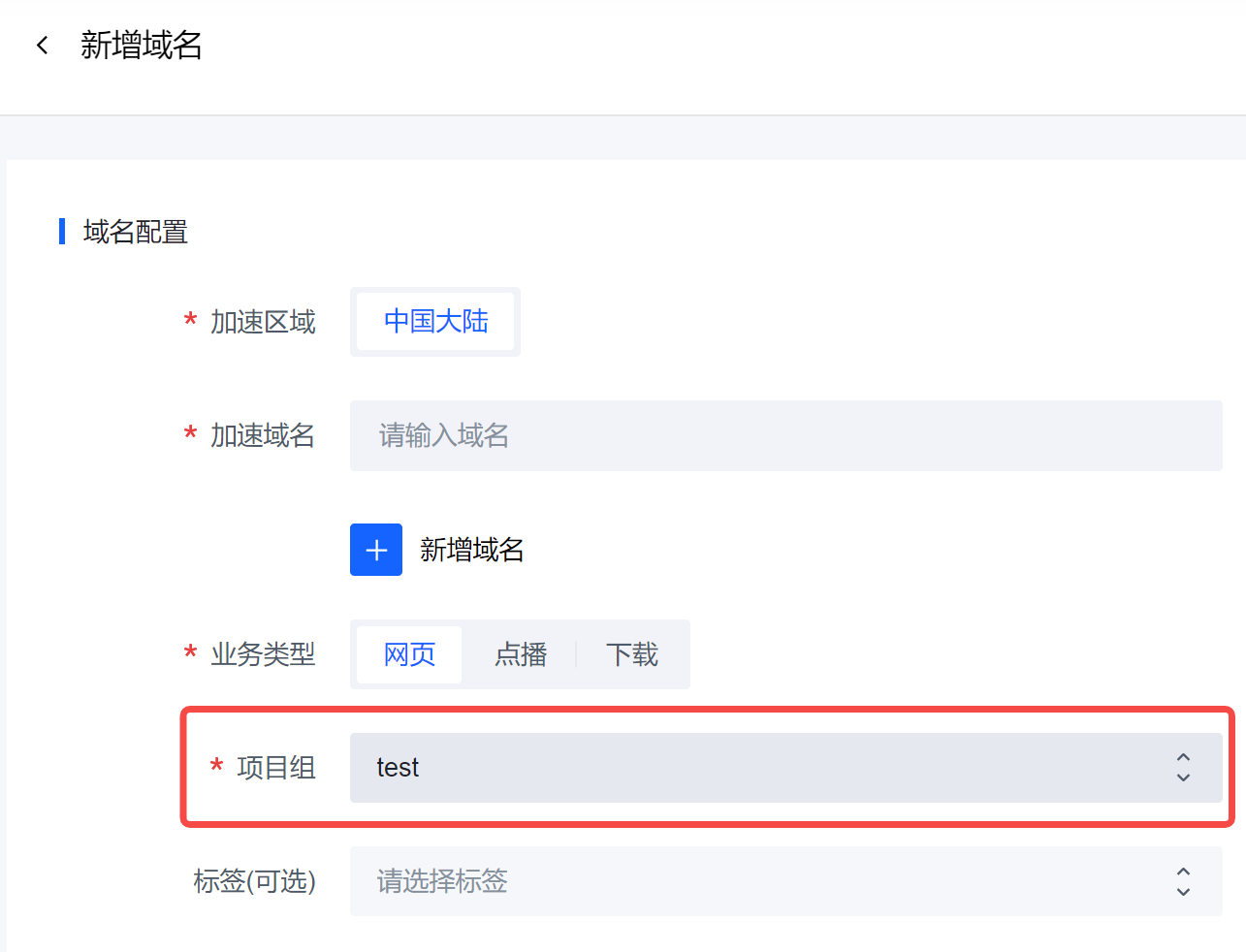Open the 项目组 dropdown showing test
This screenshot has height=952, width=1246.
pos(786,768)
